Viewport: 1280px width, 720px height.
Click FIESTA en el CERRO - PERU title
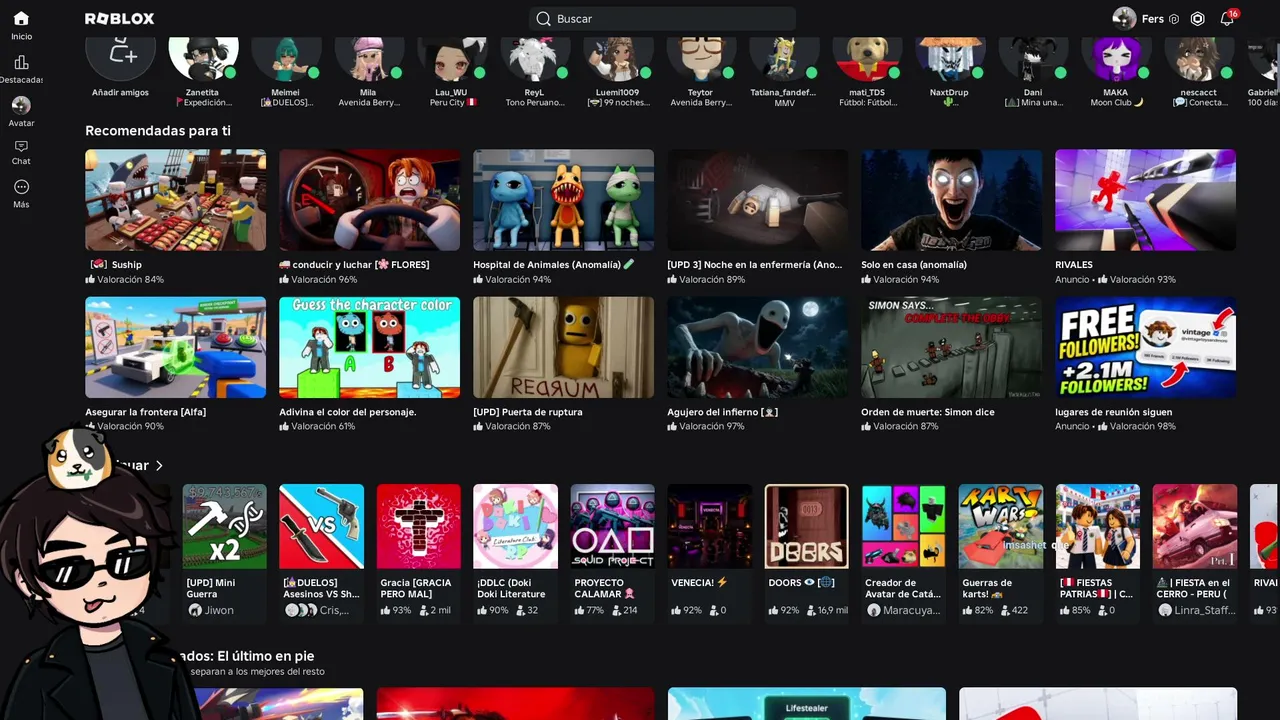(1194, 588)
